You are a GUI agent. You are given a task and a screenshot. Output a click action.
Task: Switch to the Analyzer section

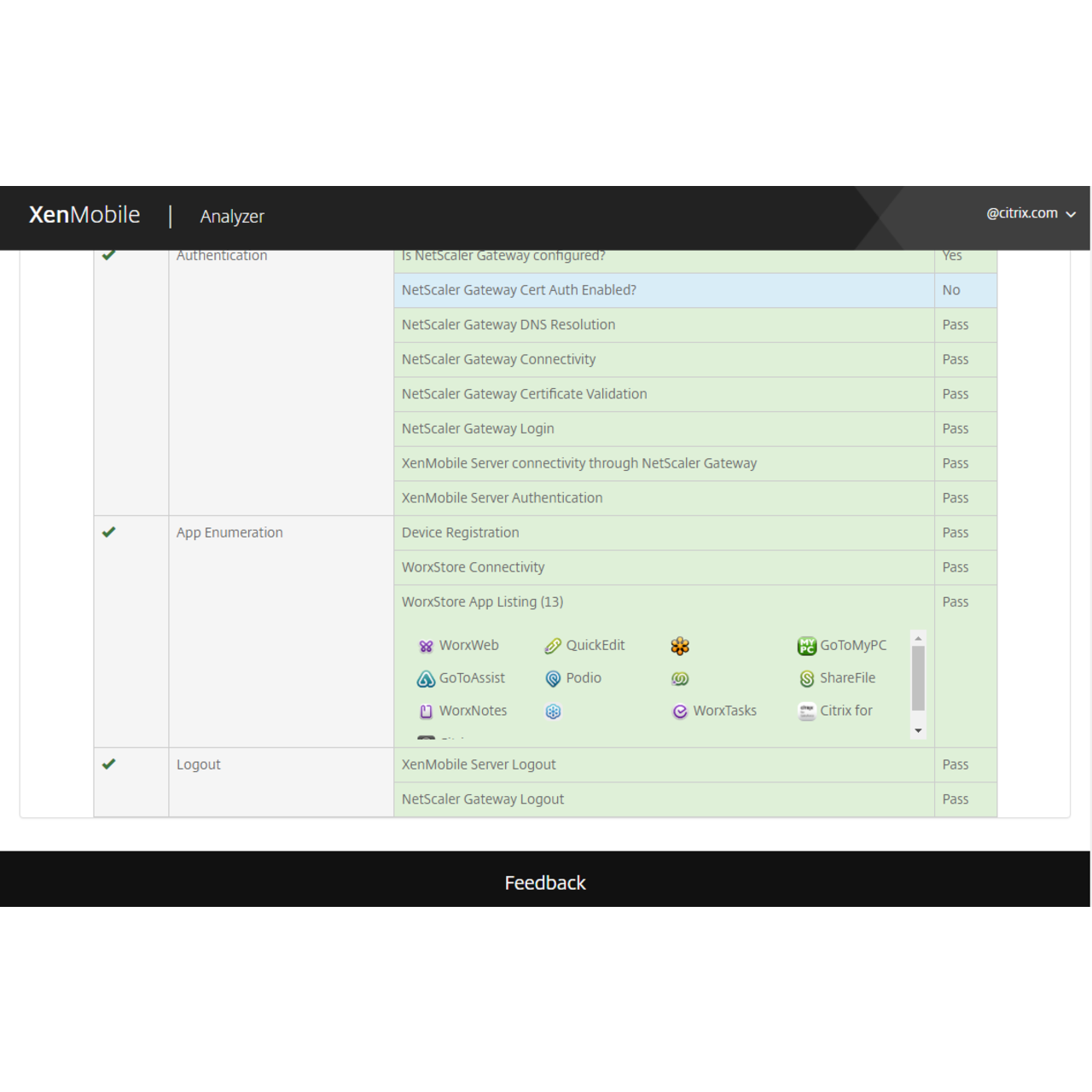tap(231, 216)
